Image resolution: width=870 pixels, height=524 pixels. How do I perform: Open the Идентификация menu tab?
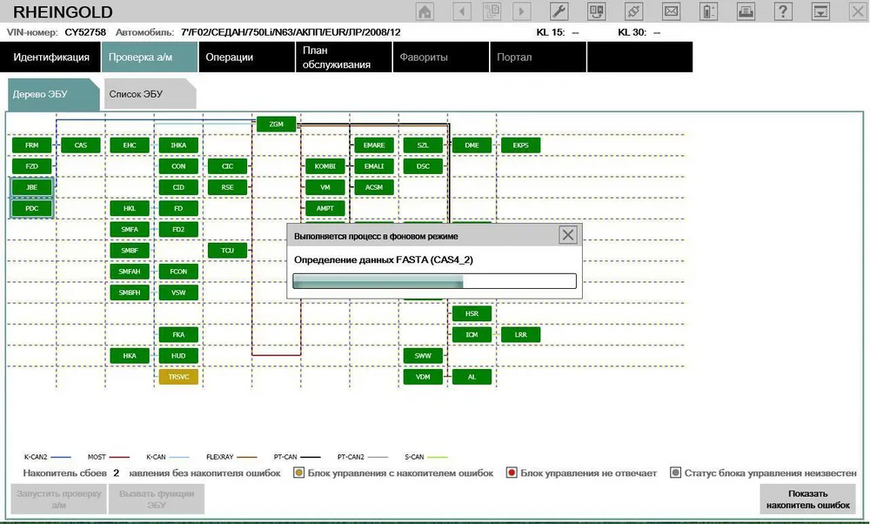50,57
